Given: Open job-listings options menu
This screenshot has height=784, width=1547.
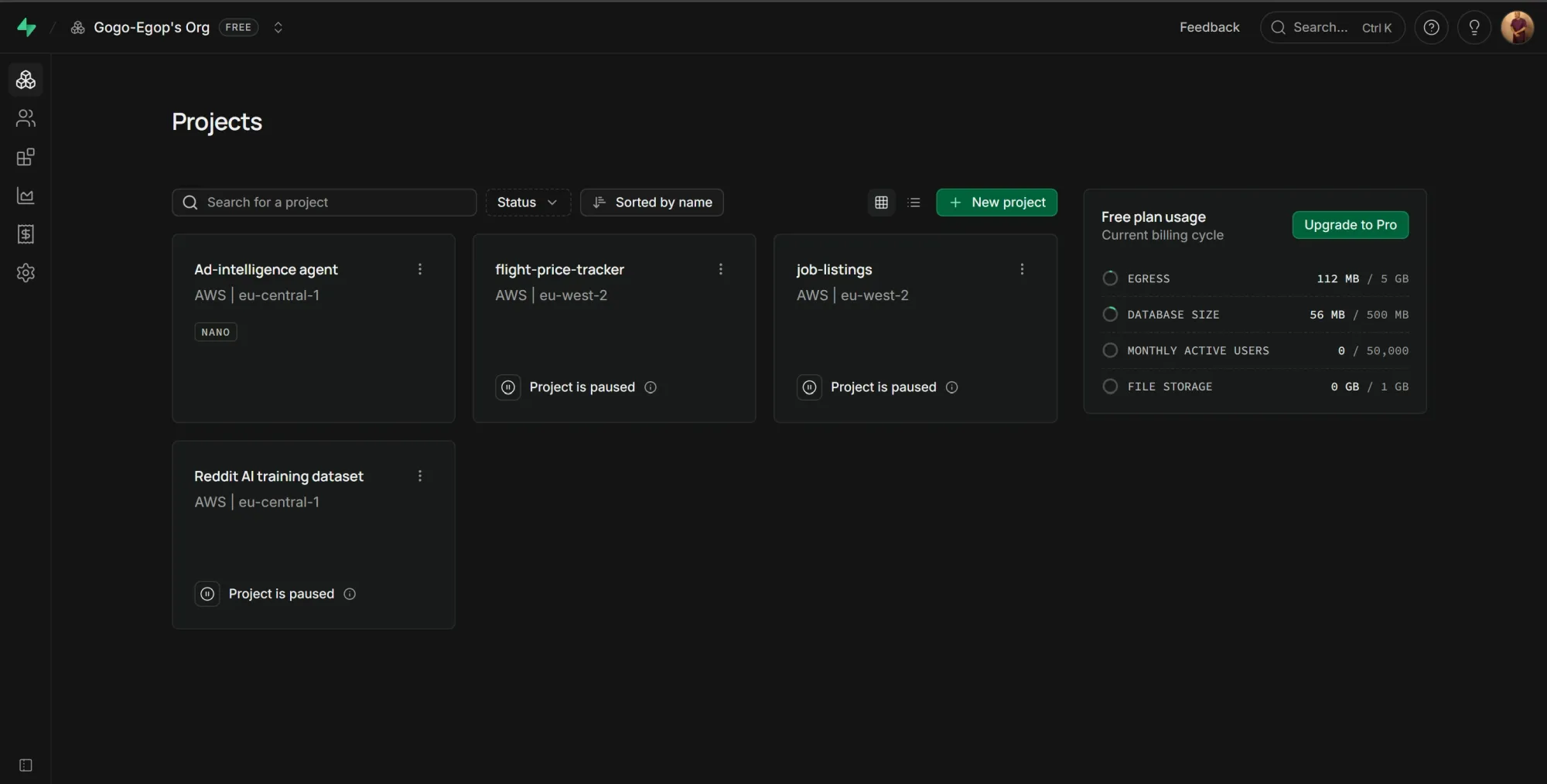Looking at the screenshot, I should tap(1022, 269).
